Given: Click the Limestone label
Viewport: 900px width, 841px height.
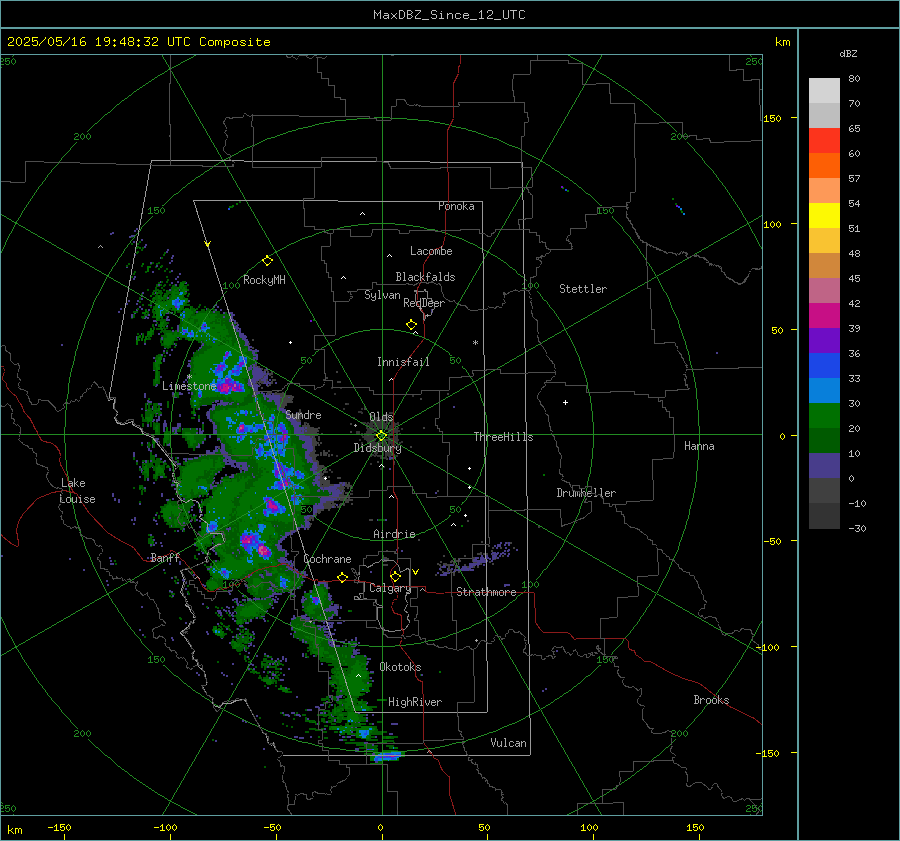Looking at the screenshot, I should pos(189,386).
